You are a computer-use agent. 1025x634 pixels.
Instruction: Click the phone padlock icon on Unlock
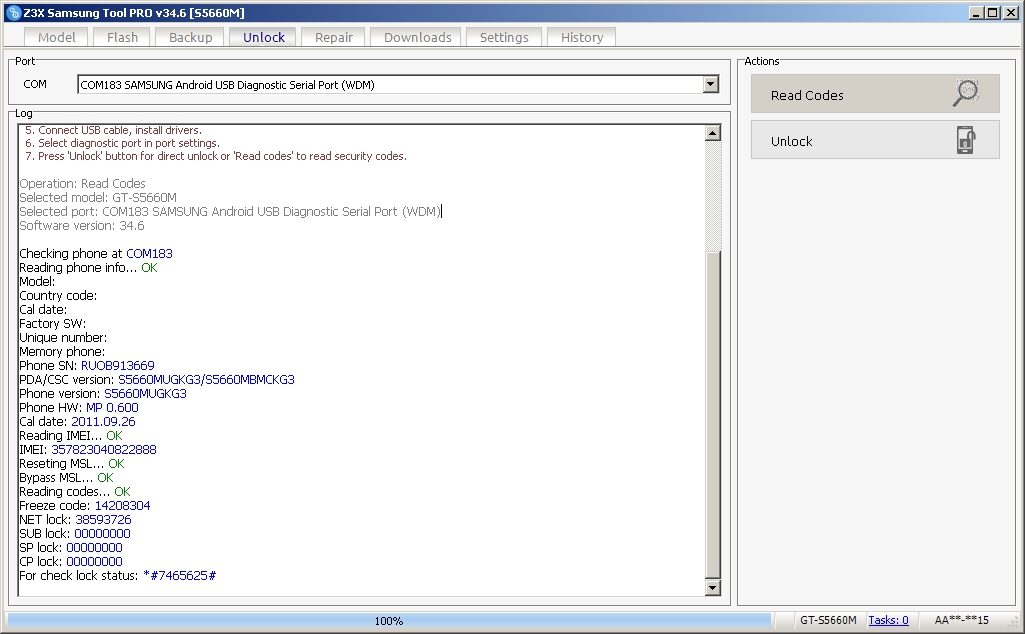click(966, 141)
